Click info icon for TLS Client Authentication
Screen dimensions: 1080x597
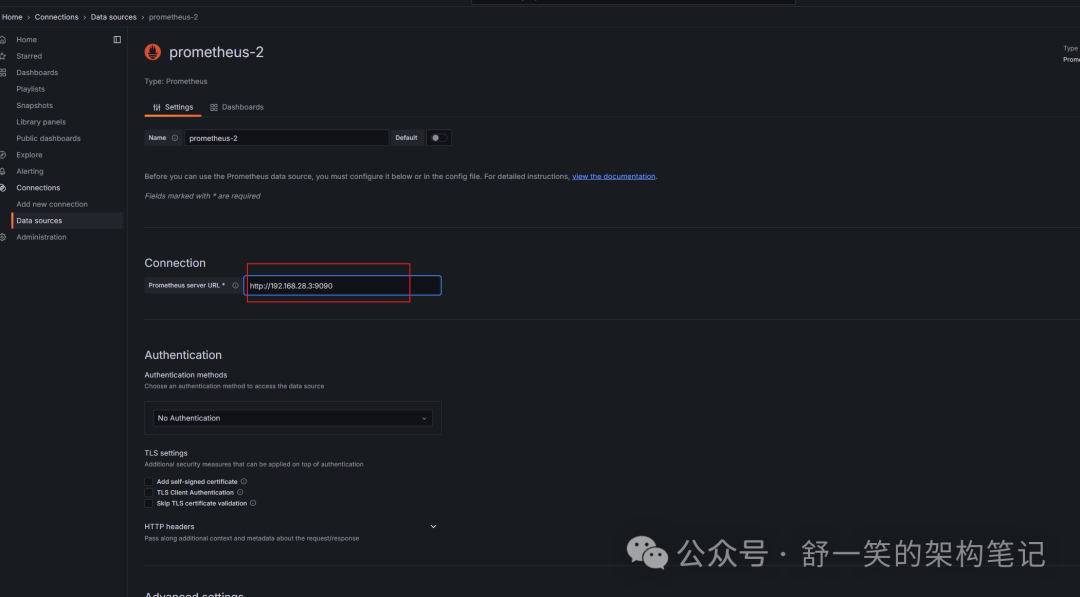tap(240, 492)
